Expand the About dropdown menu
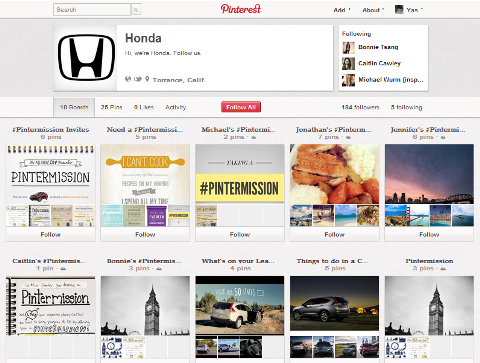The width and height of the screenshot is (480, 363). tap(373, 10)
